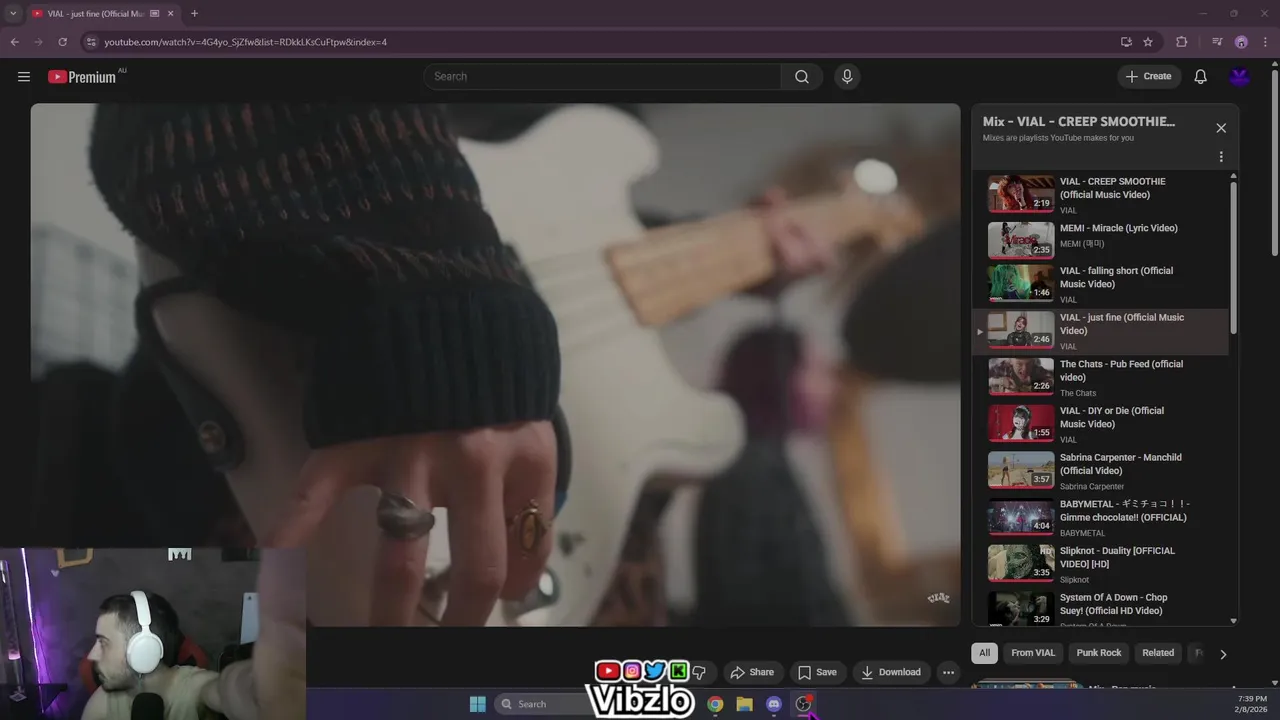The image size is (1280, 720).
Task: Open more video actions ellipsis
Action: [x=948, y=672]
